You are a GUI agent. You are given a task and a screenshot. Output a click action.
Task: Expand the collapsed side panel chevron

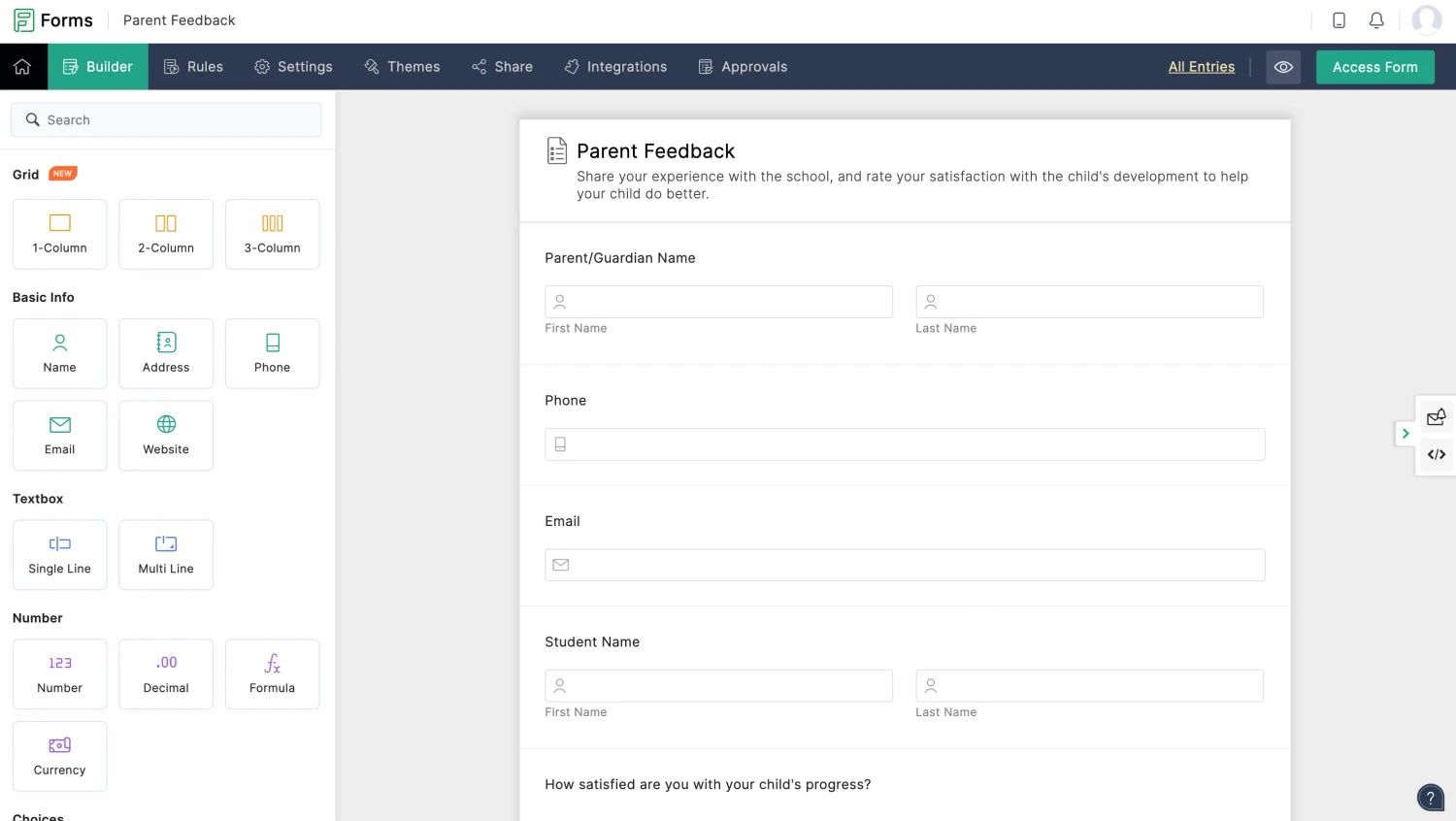pyautogui.click(x=1405, y=434)
